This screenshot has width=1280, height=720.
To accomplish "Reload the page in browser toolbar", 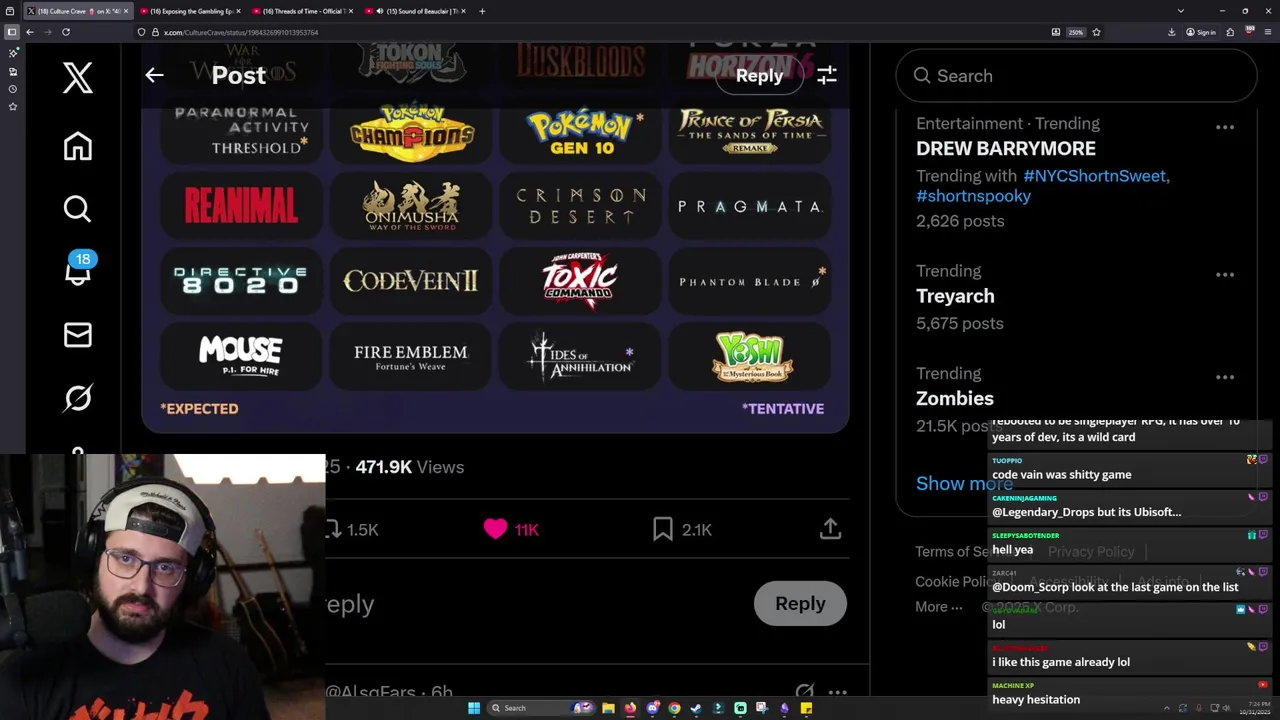I will [66, 32].
